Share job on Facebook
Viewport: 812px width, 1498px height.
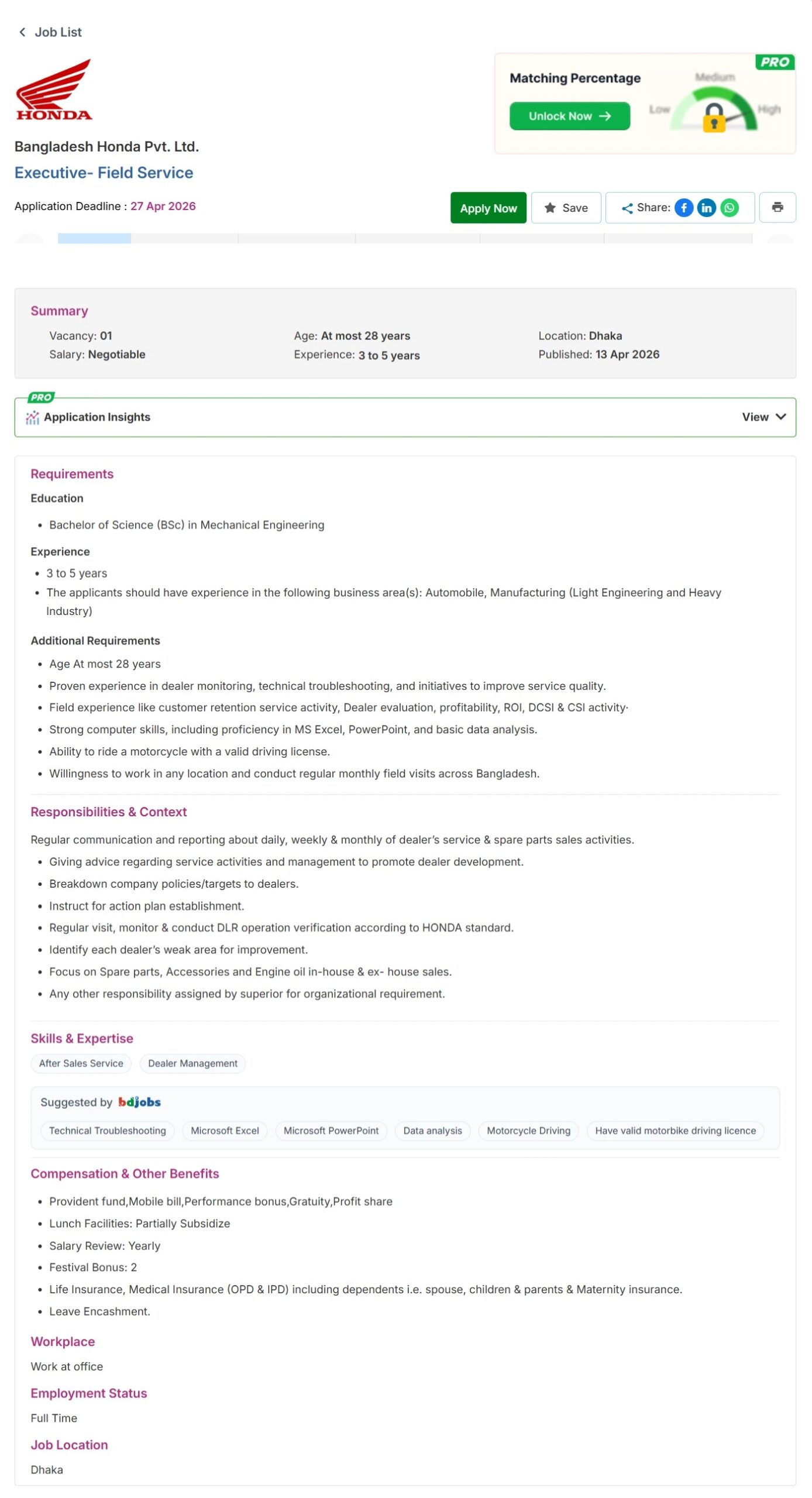(683, 208)
